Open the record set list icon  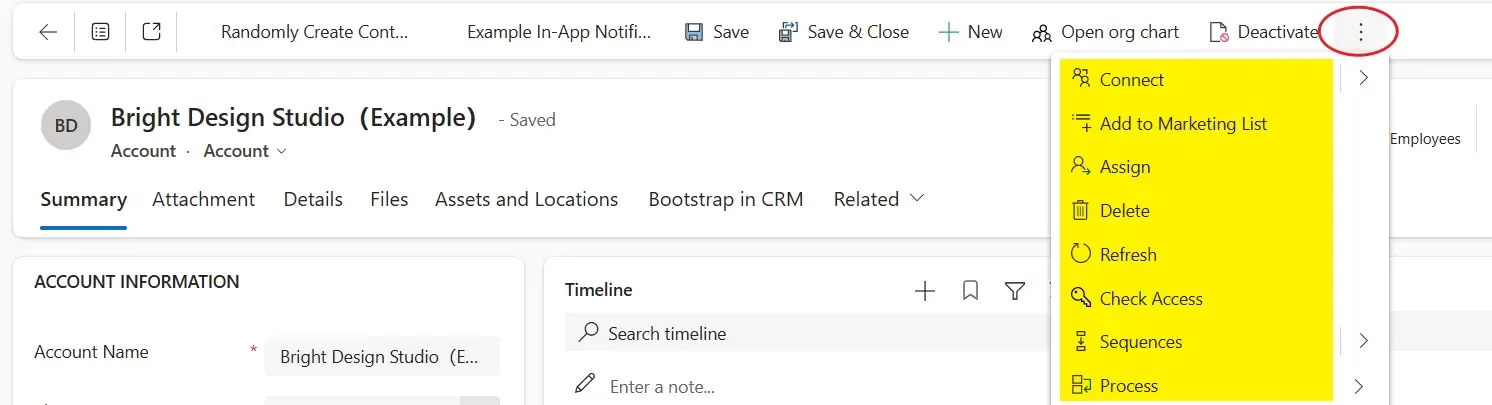(x=100, y=32)
